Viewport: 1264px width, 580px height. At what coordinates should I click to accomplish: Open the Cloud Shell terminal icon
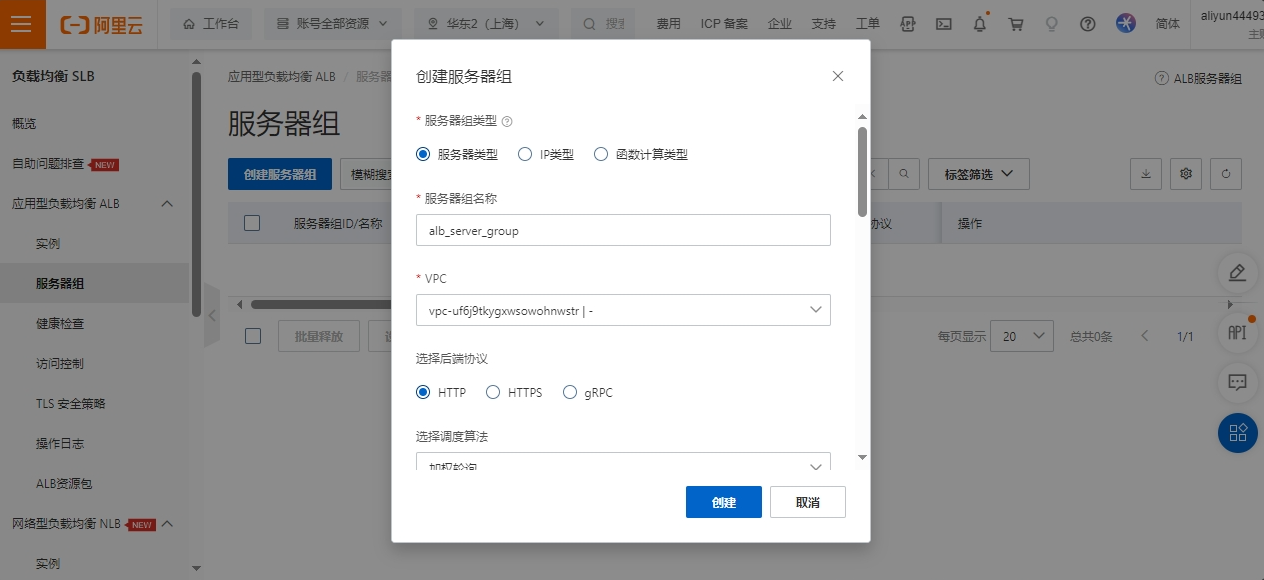(x=943, y=24)
